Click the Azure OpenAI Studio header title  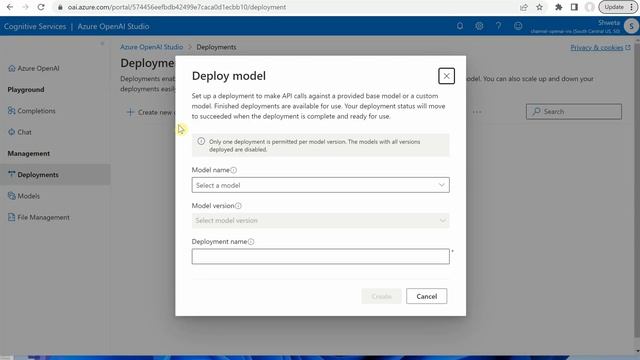[x=113, y=27]
